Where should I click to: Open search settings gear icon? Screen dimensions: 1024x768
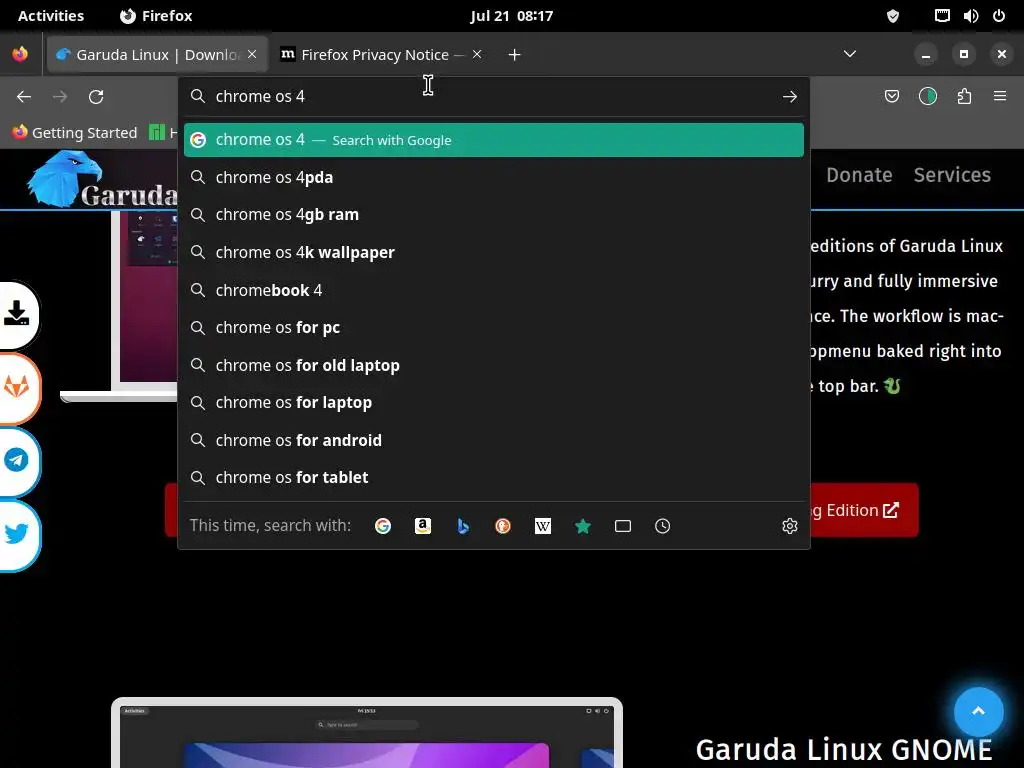click(x=790, y=526)
